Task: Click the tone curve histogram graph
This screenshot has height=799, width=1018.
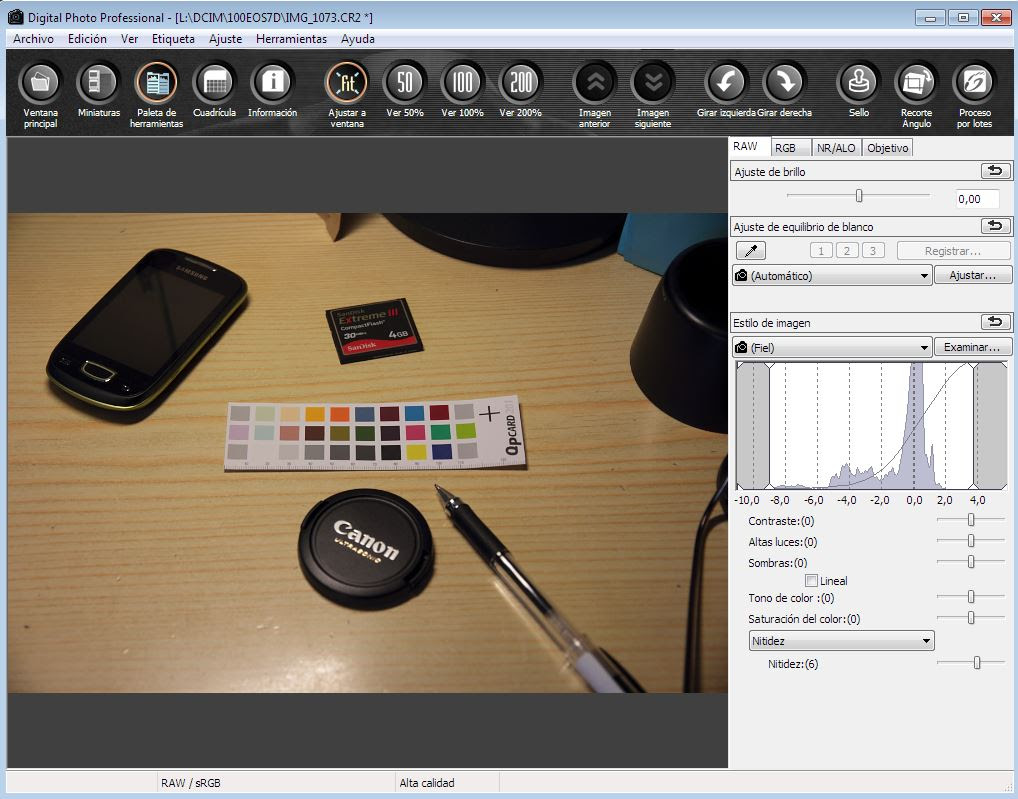Action: point(871,426)
